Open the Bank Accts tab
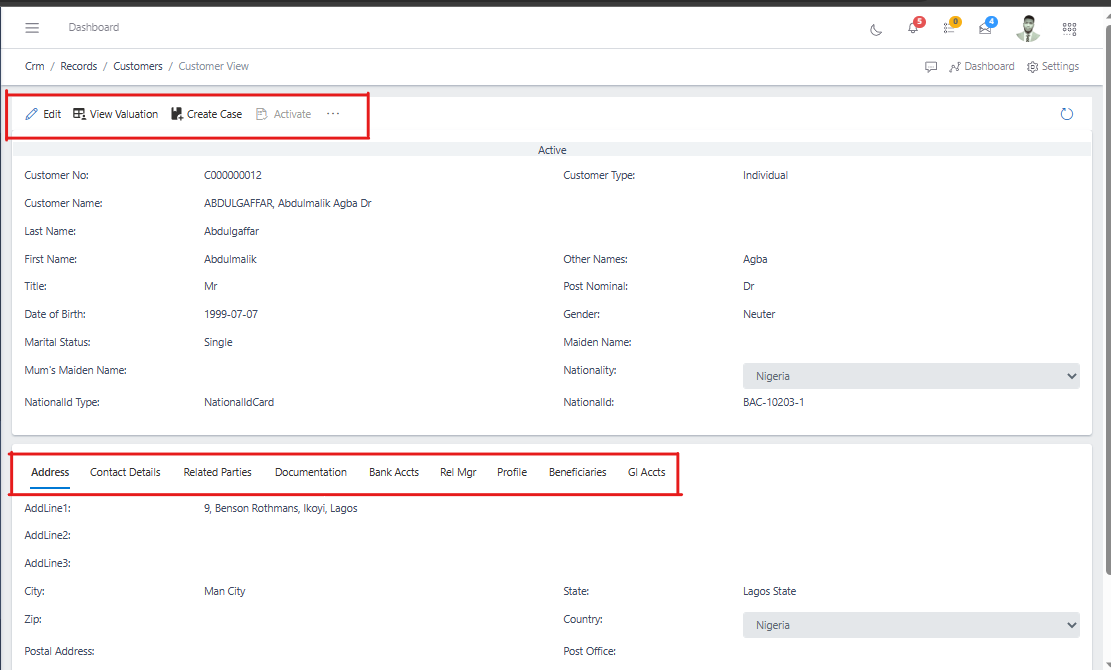1111x670 pixels. click(x=394, y=471)
